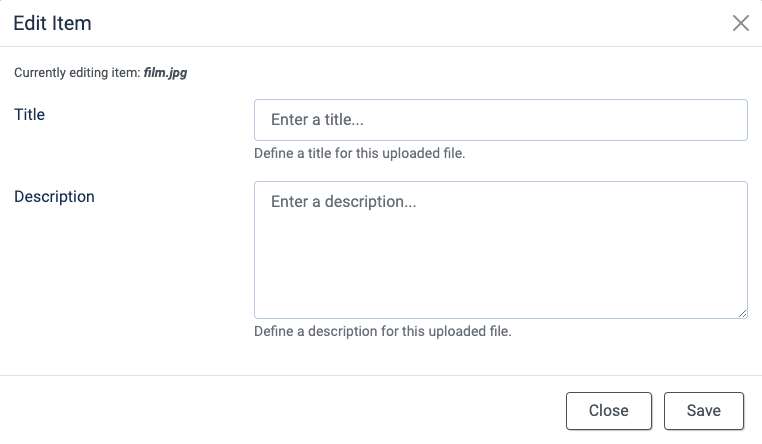Grab the Description textarea resize handle

742,313
